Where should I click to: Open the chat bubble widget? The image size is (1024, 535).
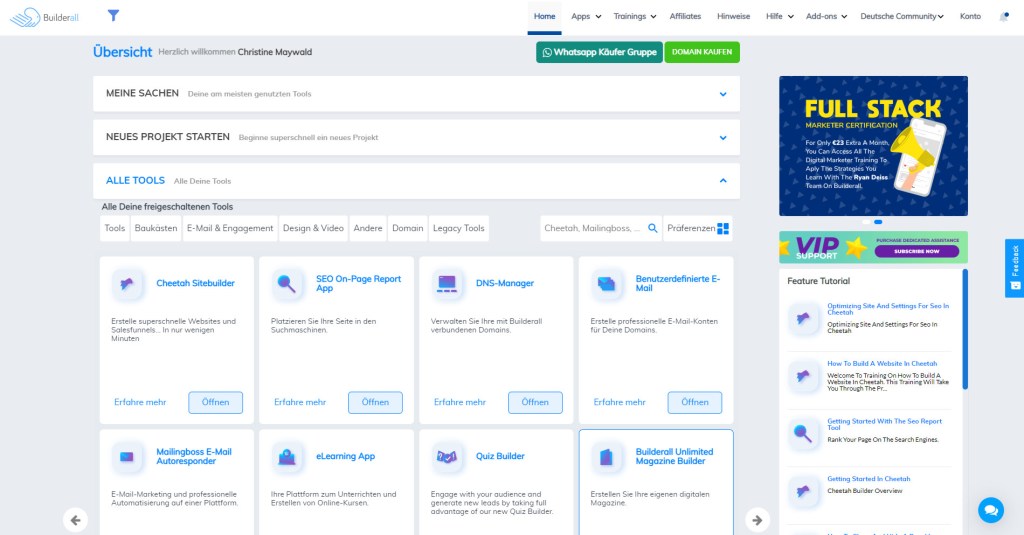(990, 510)
